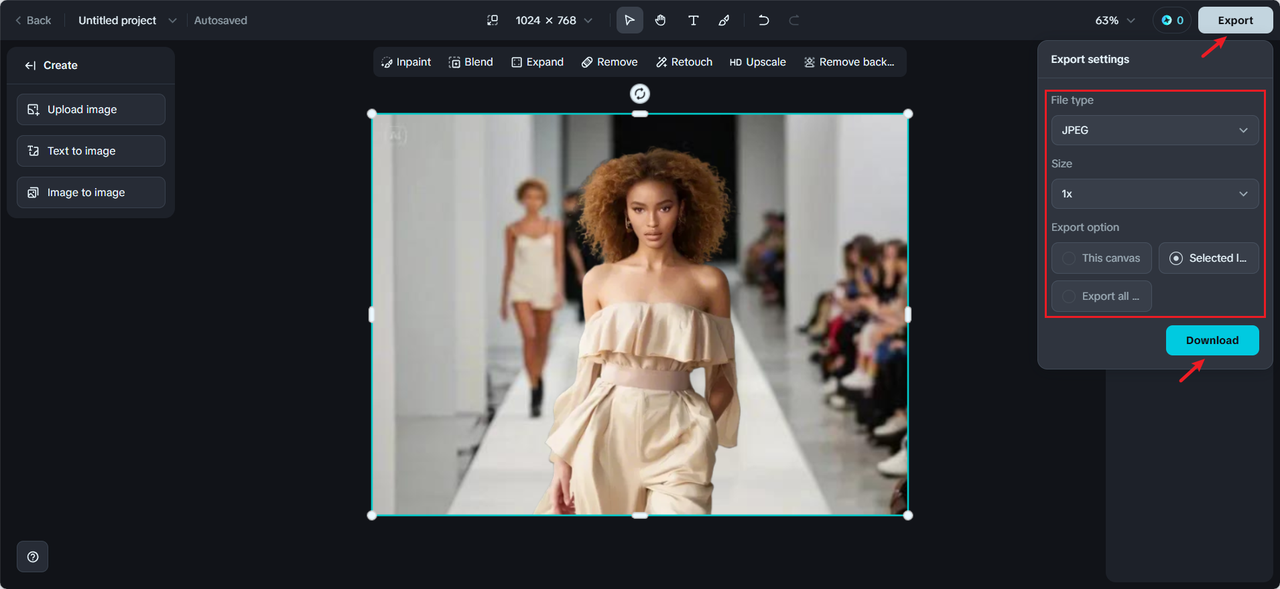Select the brush drawing tool
Viewport: 1280px width, 589px height.
coord(724,20)
